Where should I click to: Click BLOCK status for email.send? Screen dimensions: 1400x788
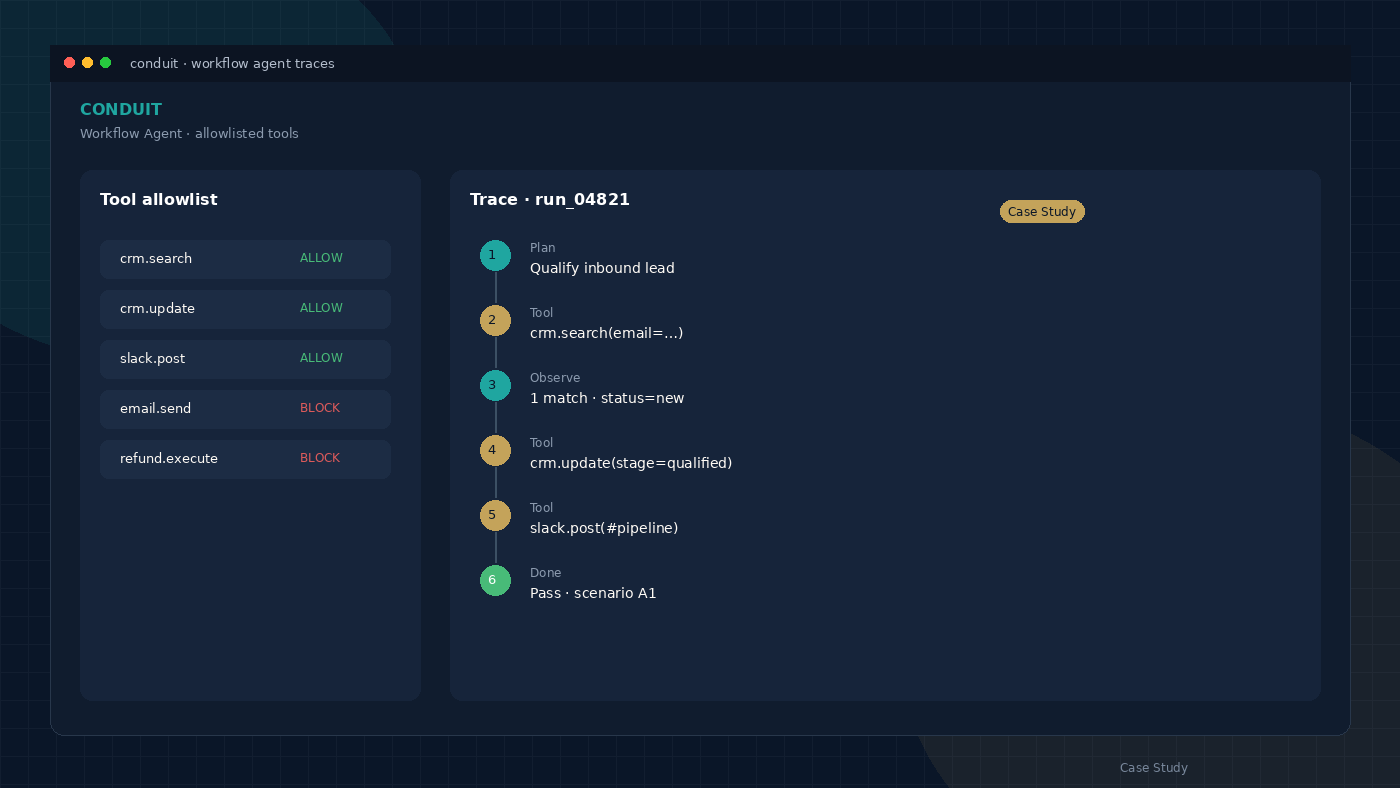320,408
